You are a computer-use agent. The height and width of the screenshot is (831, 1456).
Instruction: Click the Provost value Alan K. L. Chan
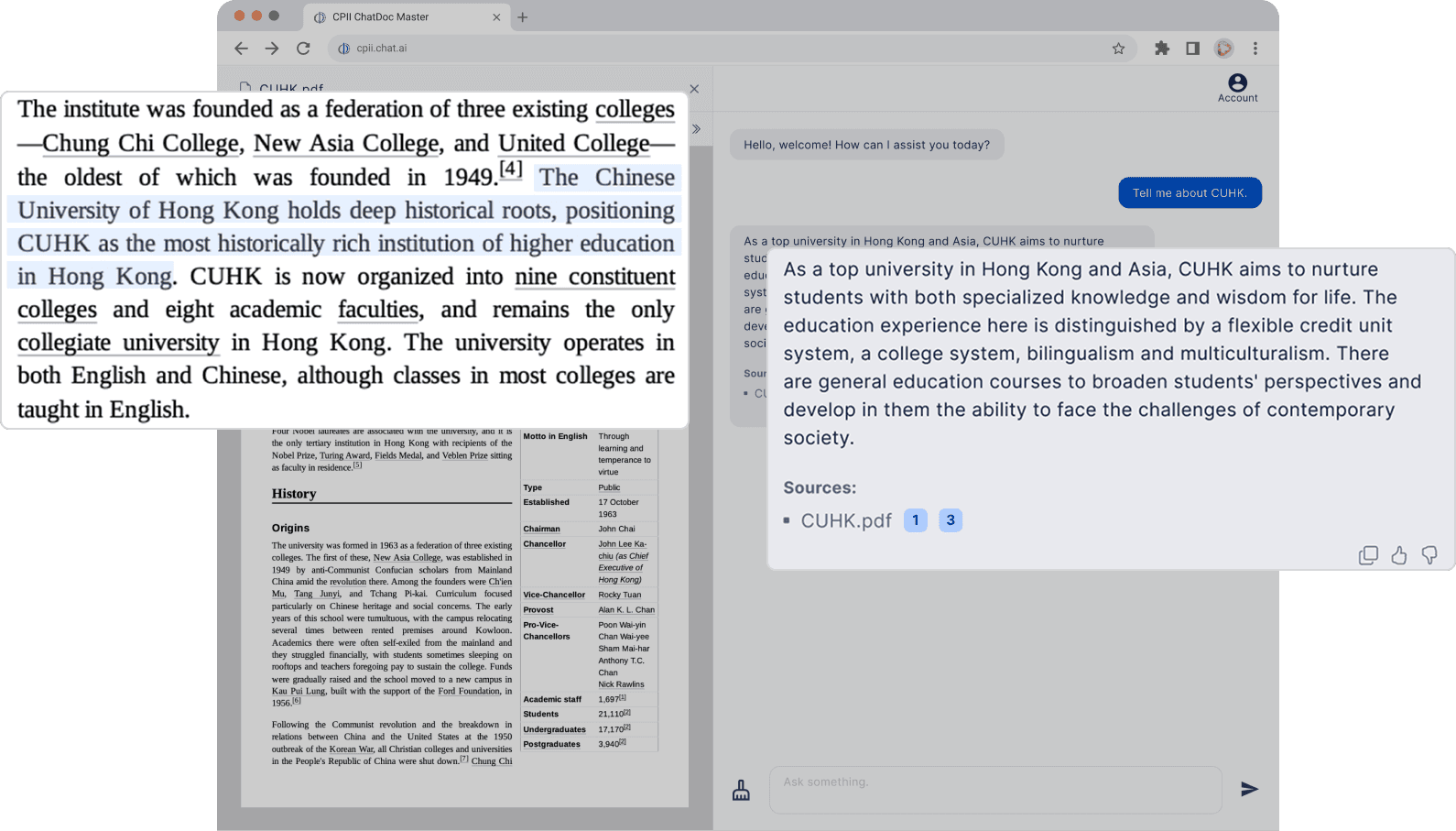coord(626,609)
